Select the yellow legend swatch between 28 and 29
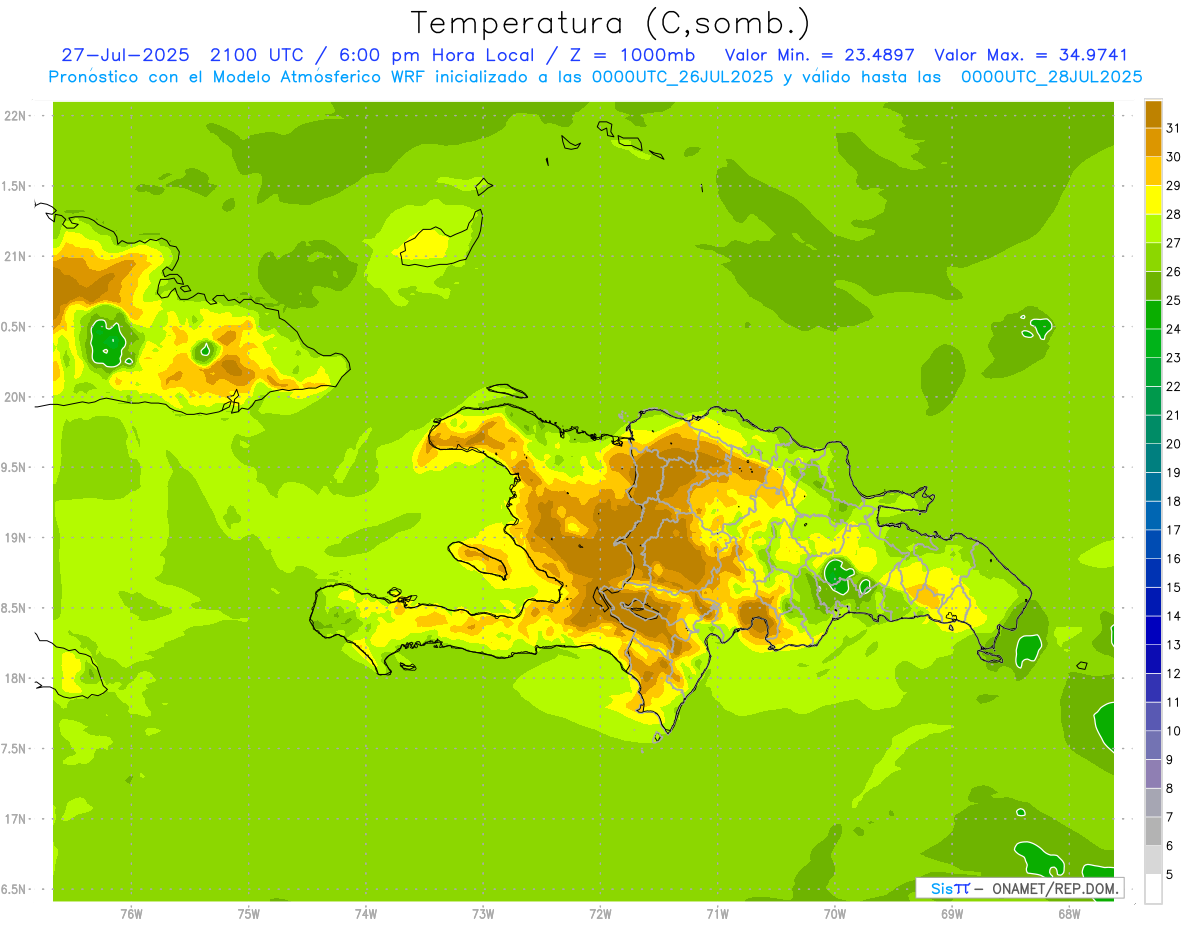This screenshot has height=927, width=1200. (x=1153, y=201)
